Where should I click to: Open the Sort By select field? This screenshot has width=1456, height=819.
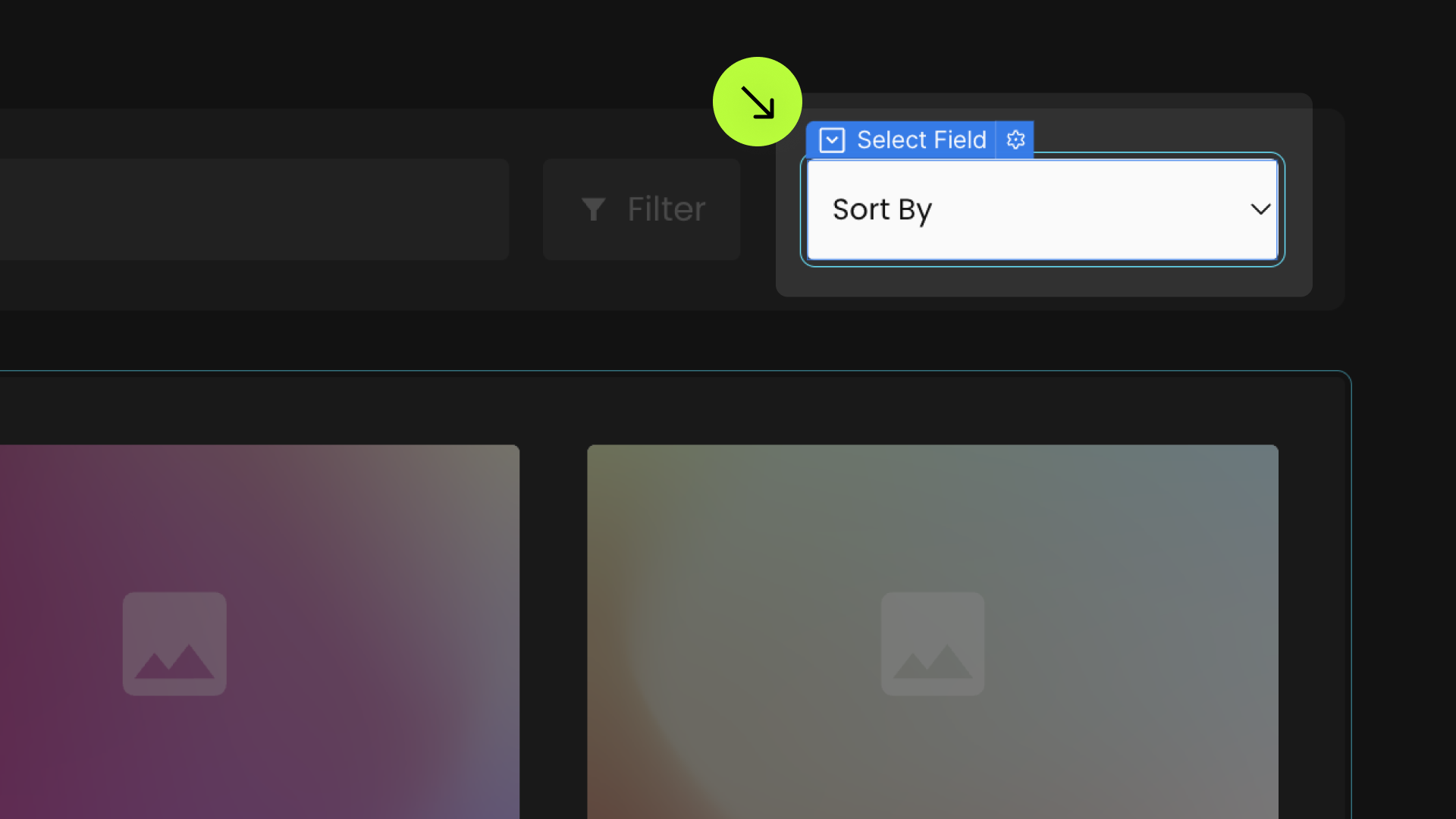pos(1043,209)
